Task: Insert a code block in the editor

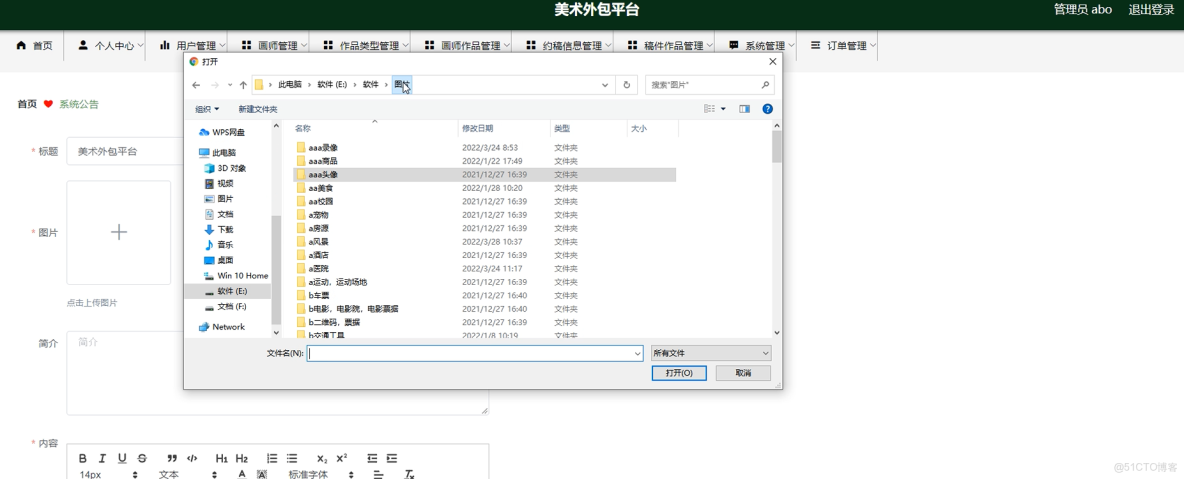Action: (193, 459)
